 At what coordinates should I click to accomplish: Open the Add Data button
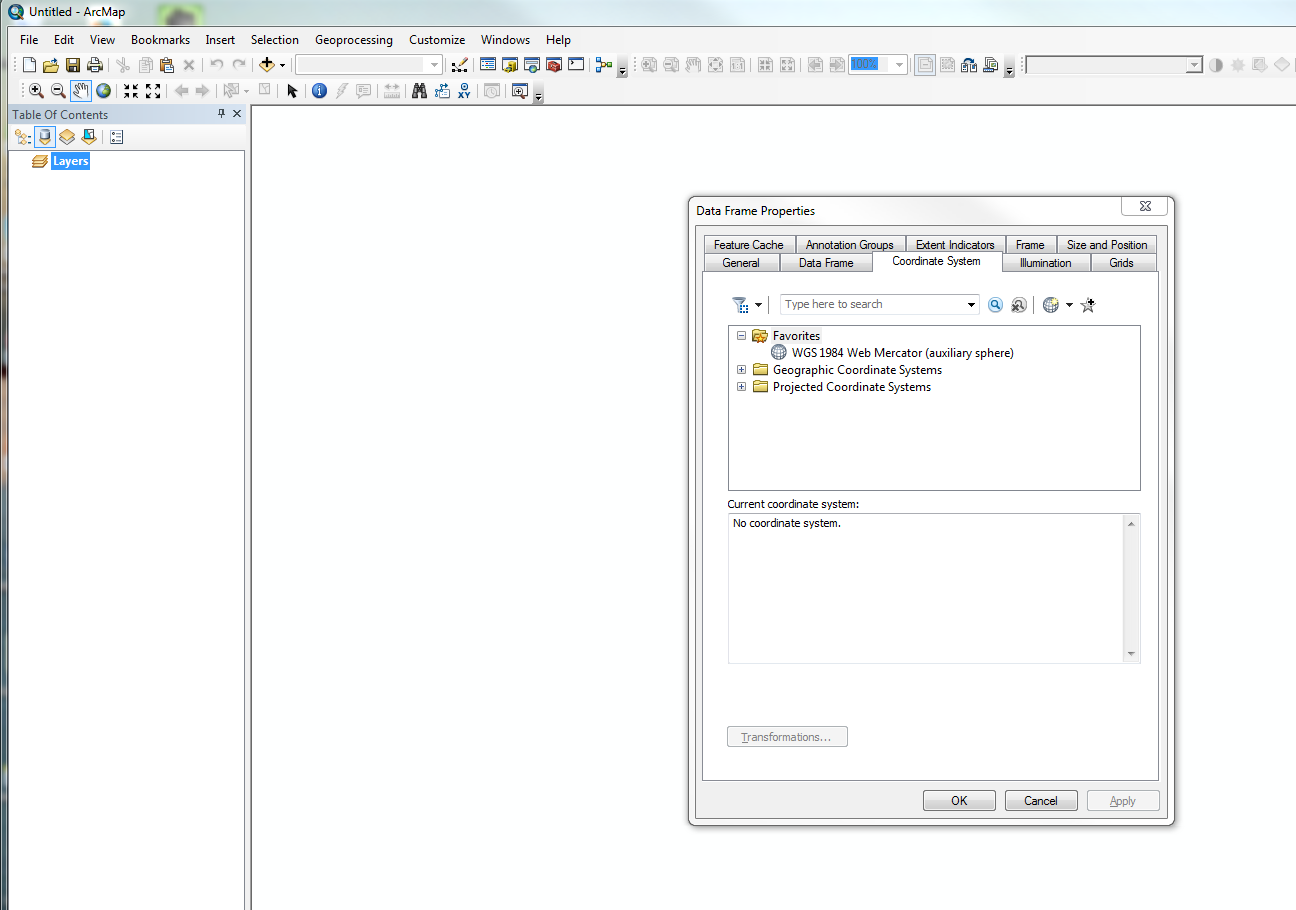(266, 65)
